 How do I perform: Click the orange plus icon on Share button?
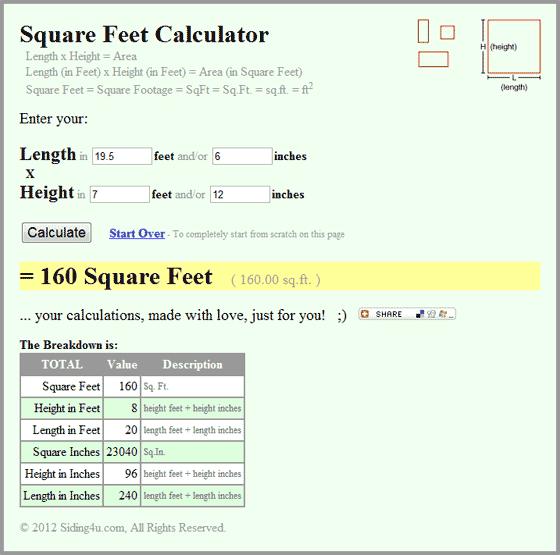(365, 314)
